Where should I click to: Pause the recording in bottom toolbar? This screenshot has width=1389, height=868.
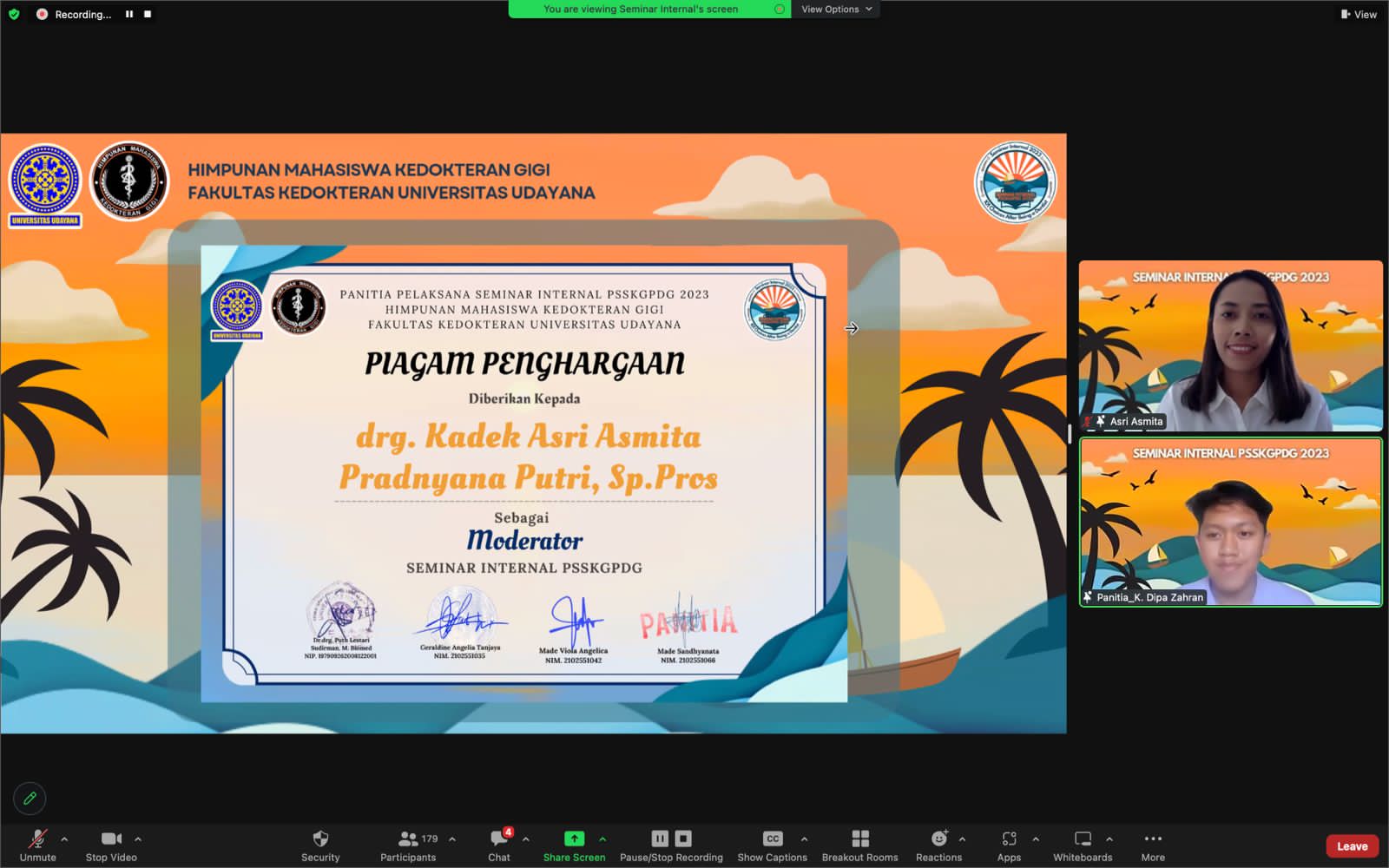point(660,838)
